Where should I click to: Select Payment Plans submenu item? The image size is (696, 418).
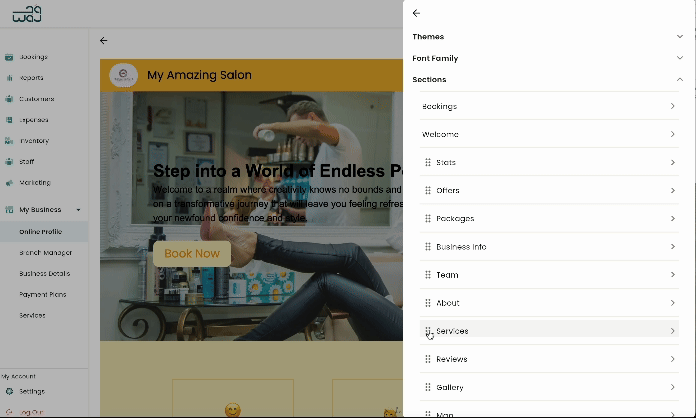(x=43, y=294)
